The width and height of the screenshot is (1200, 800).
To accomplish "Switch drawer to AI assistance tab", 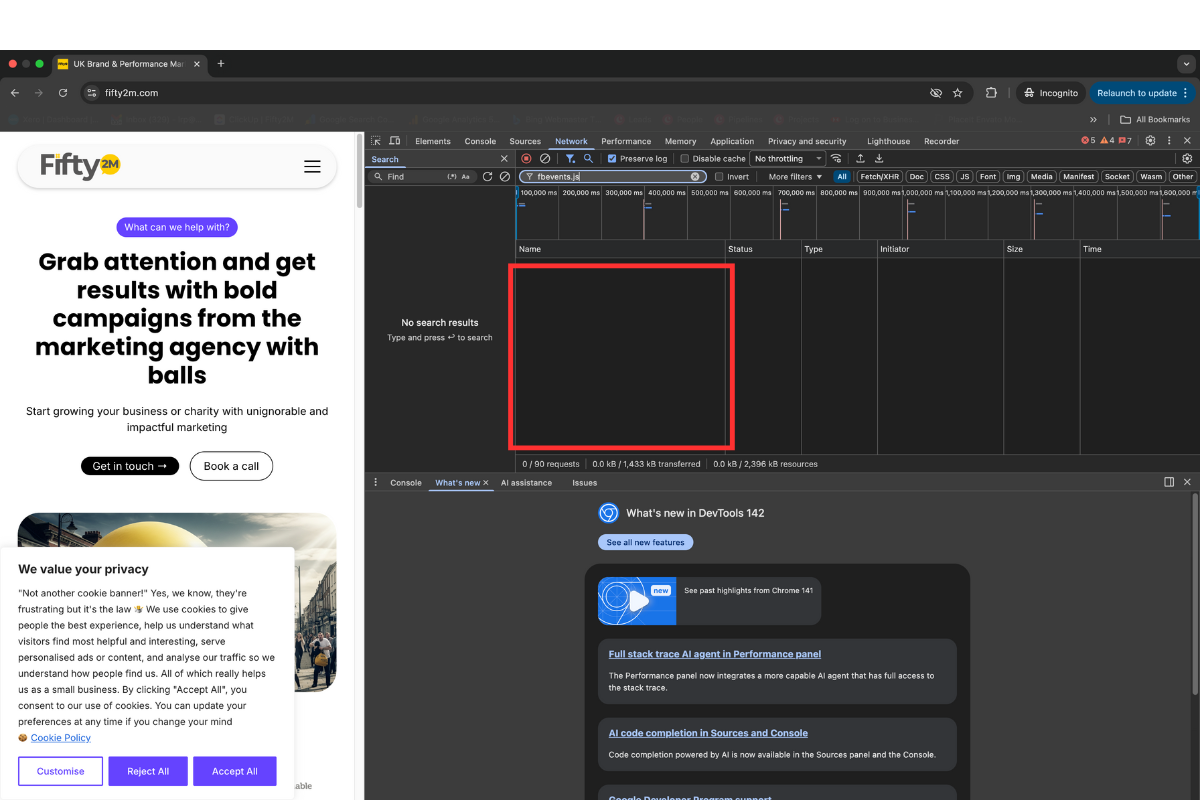I will pyautogui.click(x=526, y=482).
